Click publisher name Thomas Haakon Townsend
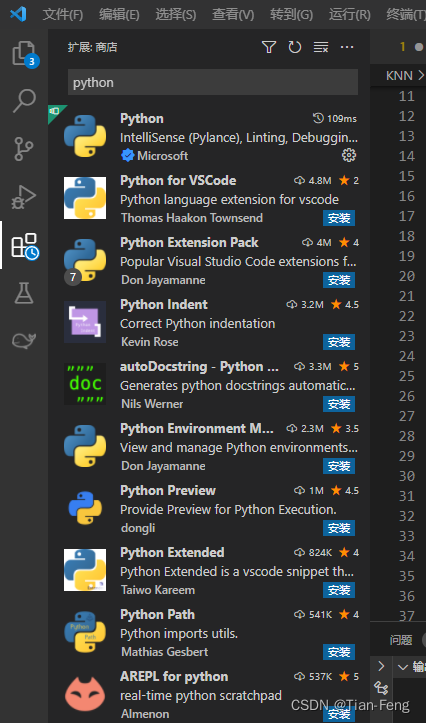Viewport: 426px width, 723px height. [x=192, y=218]
